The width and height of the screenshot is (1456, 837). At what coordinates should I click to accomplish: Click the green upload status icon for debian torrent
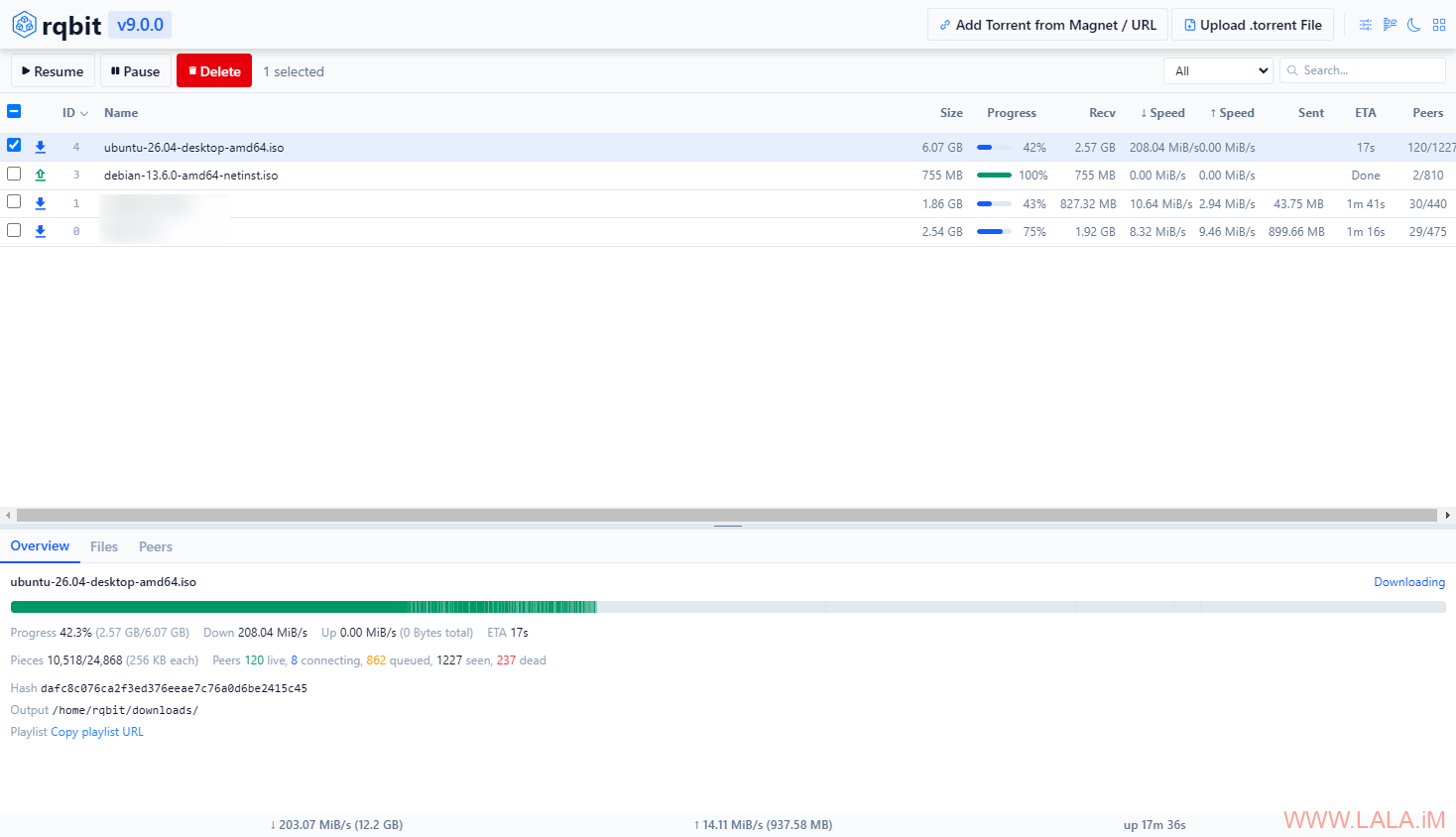coord(41,175)
